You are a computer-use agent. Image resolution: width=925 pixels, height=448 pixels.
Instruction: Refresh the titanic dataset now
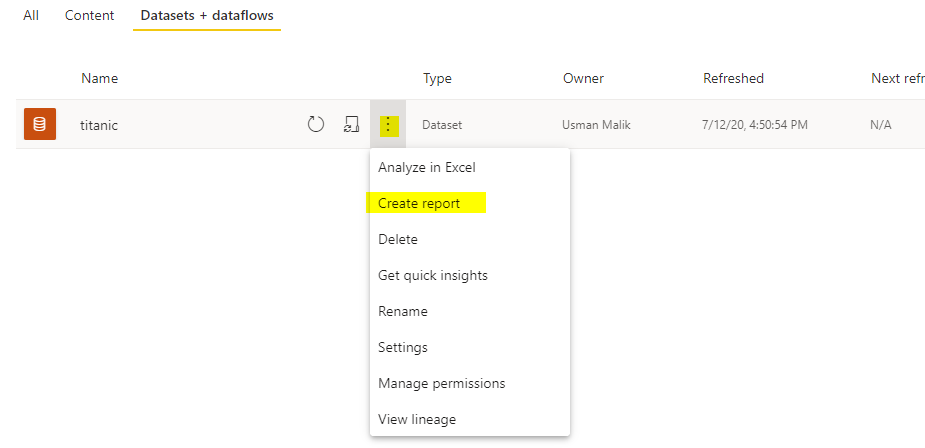pos(316,124)
